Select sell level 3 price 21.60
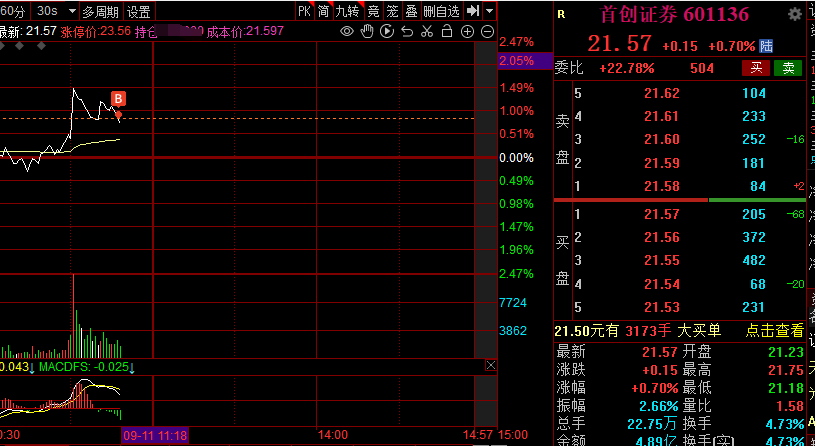Image resolution: width=815 pixels, height=446 pixels. [662, 139]
